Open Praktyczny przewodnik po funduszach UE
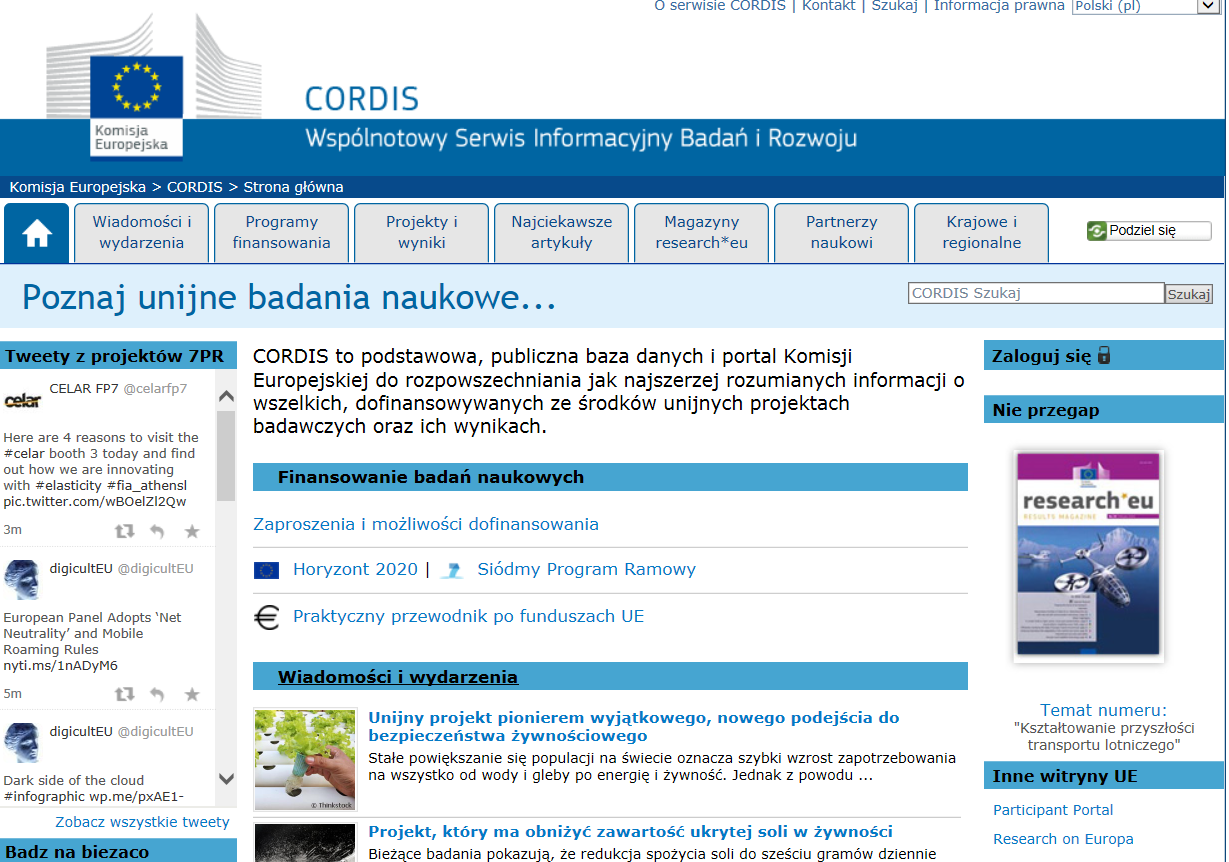 tap(469, 617)
